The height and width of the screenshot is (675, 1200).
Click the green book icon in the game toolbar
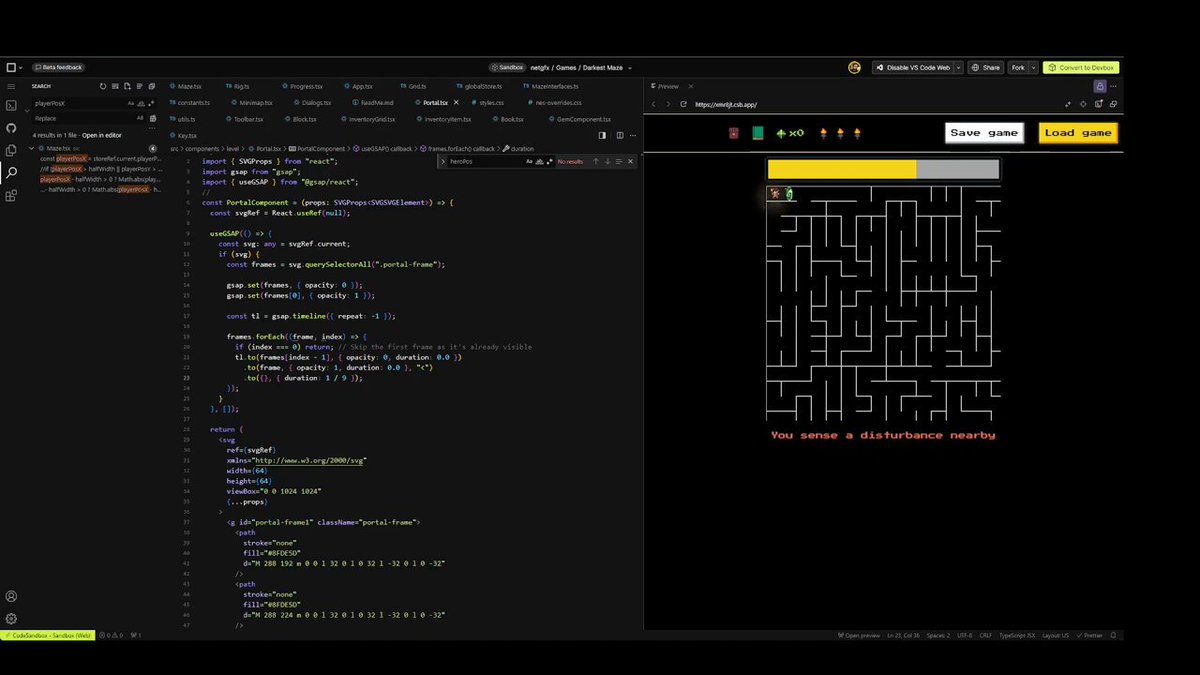pyautogui.click(x=758, y=133)
